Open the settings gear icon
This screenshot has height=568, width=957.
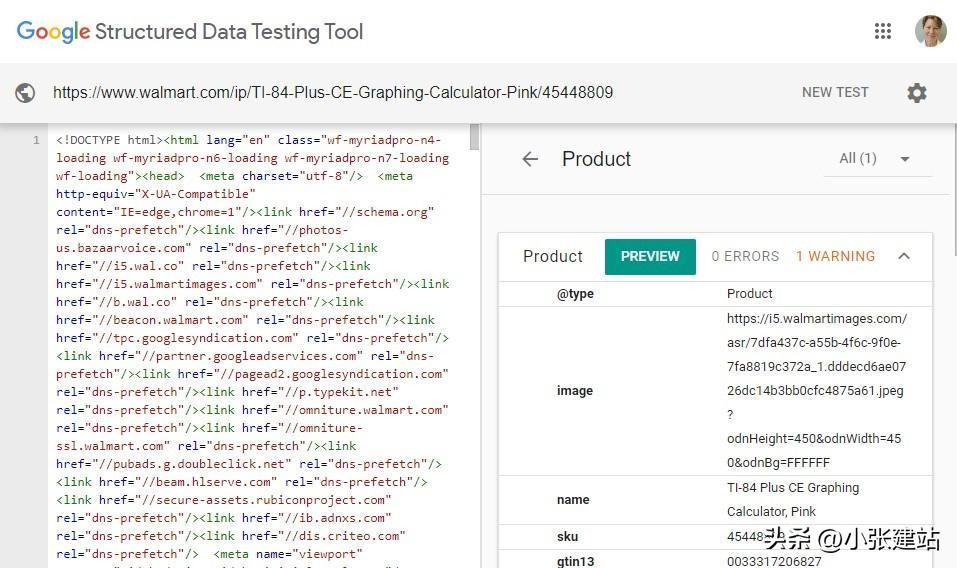tap(916, 93)
